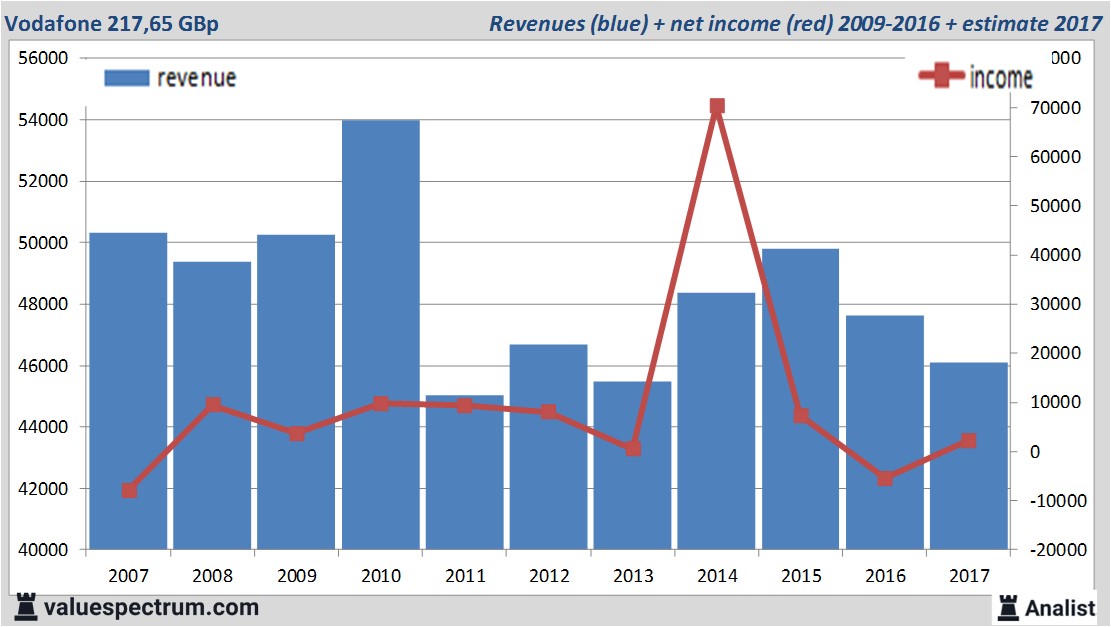Viewport: 1111px width, 627px height.
Task: Click the 2007 year axis label
Action: 128,575
